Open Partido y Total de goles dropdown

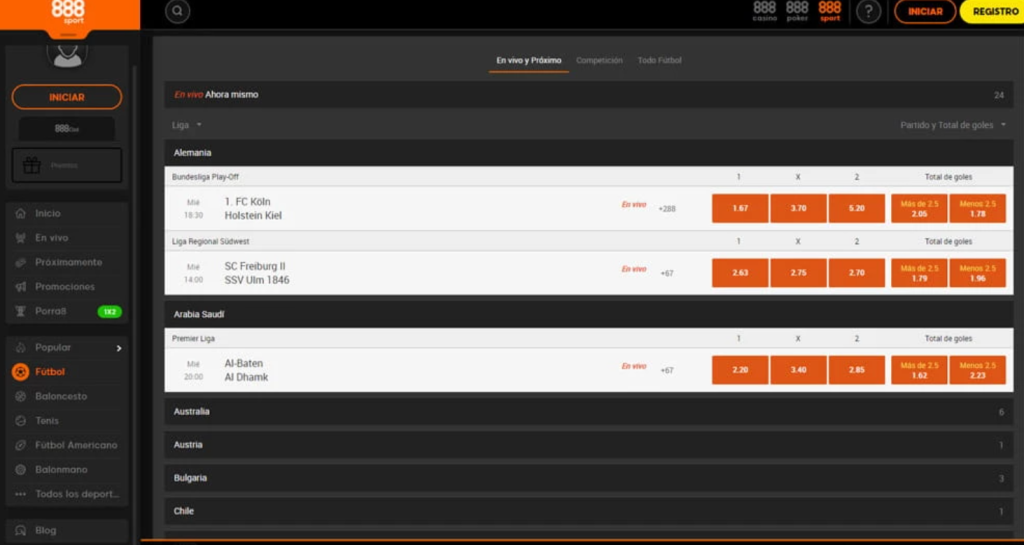(953, 125)
